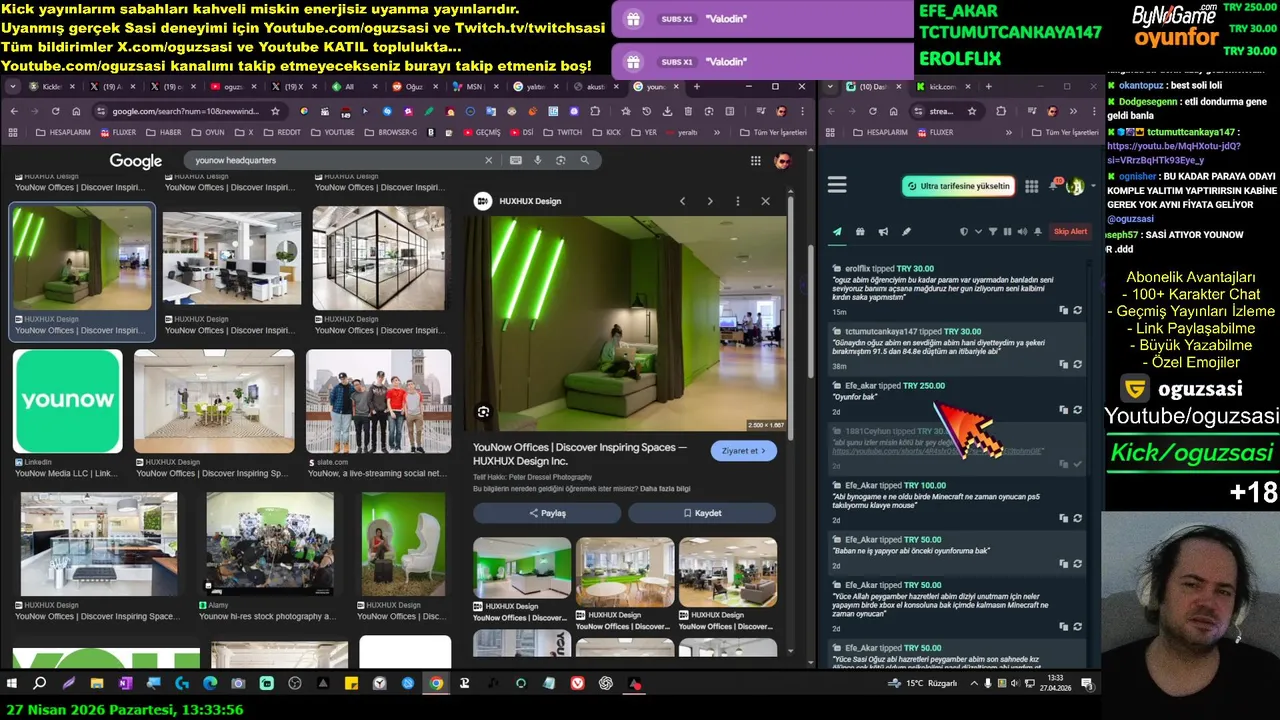Switch to the oguzsasi YouTube tab
Viewport: 1280px width, 720px height.
pyautogui.click(x=232, y=87)
